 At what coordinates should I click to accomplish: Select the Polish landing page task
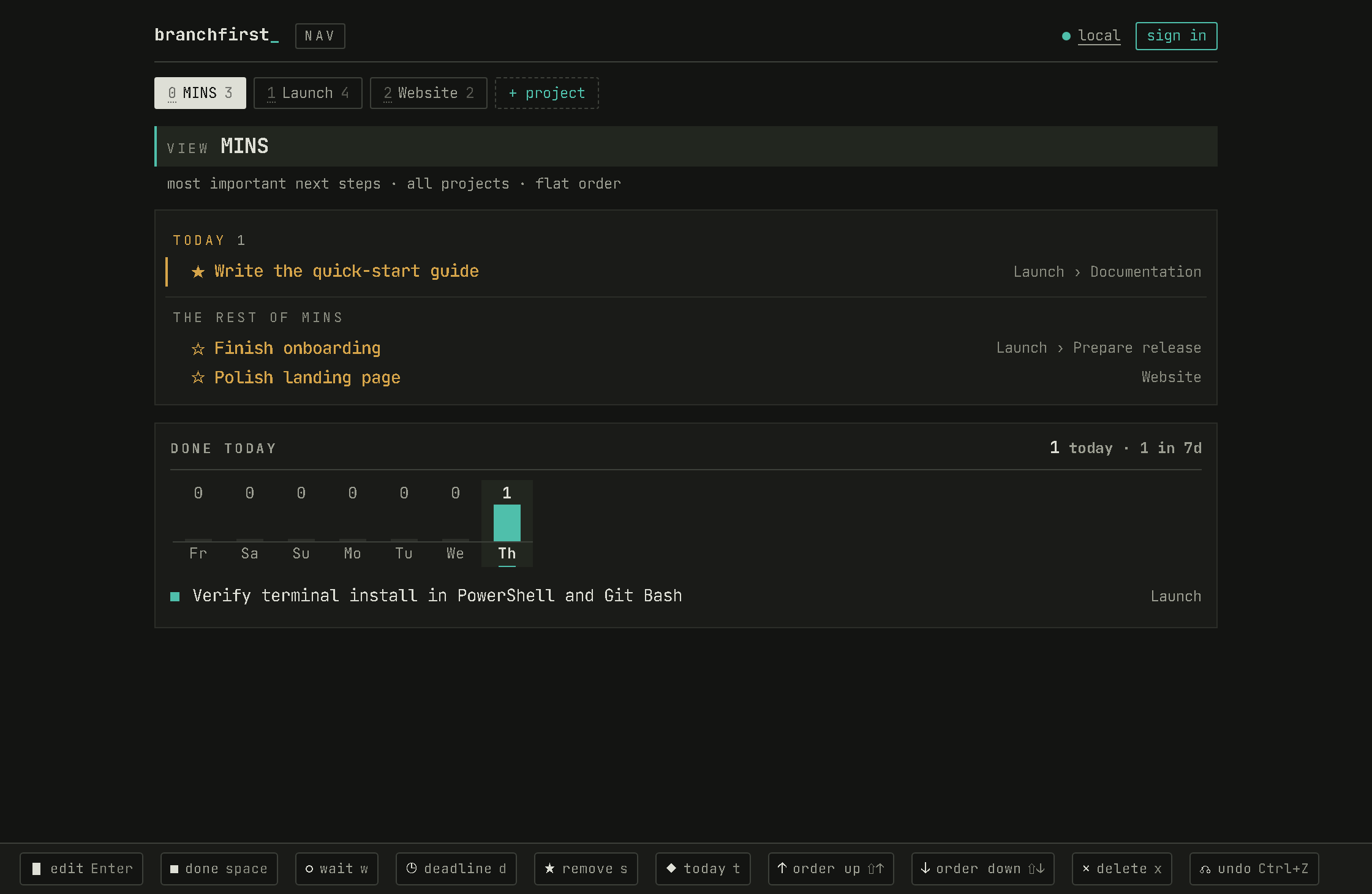686,378
